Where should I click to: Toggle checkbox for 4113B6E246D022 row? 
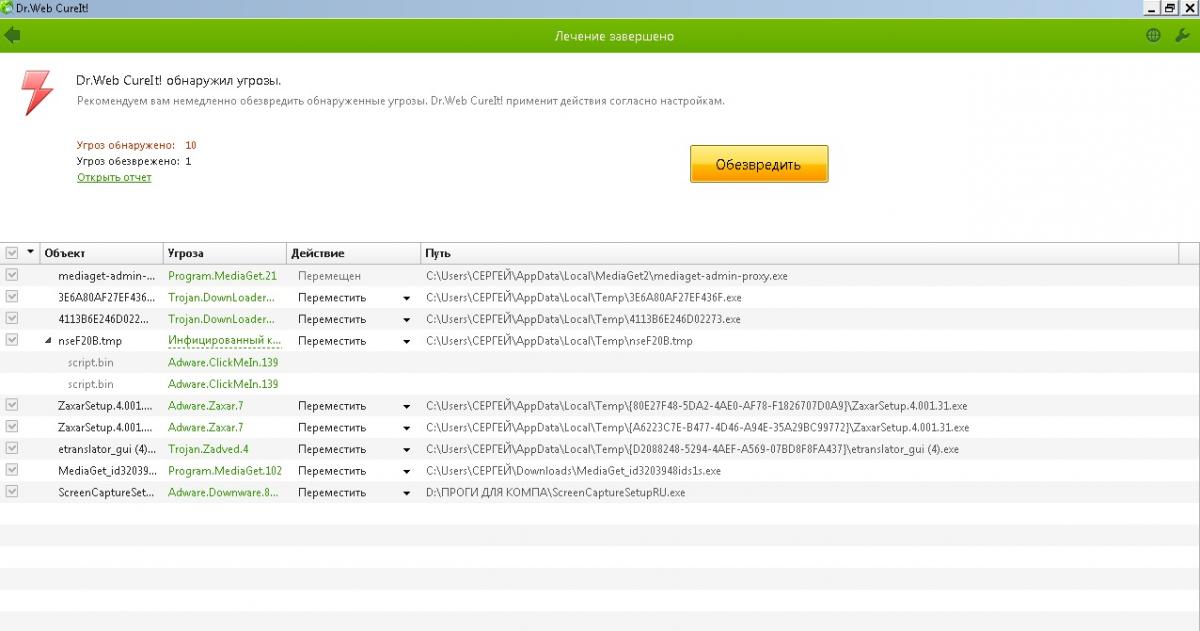12,319
